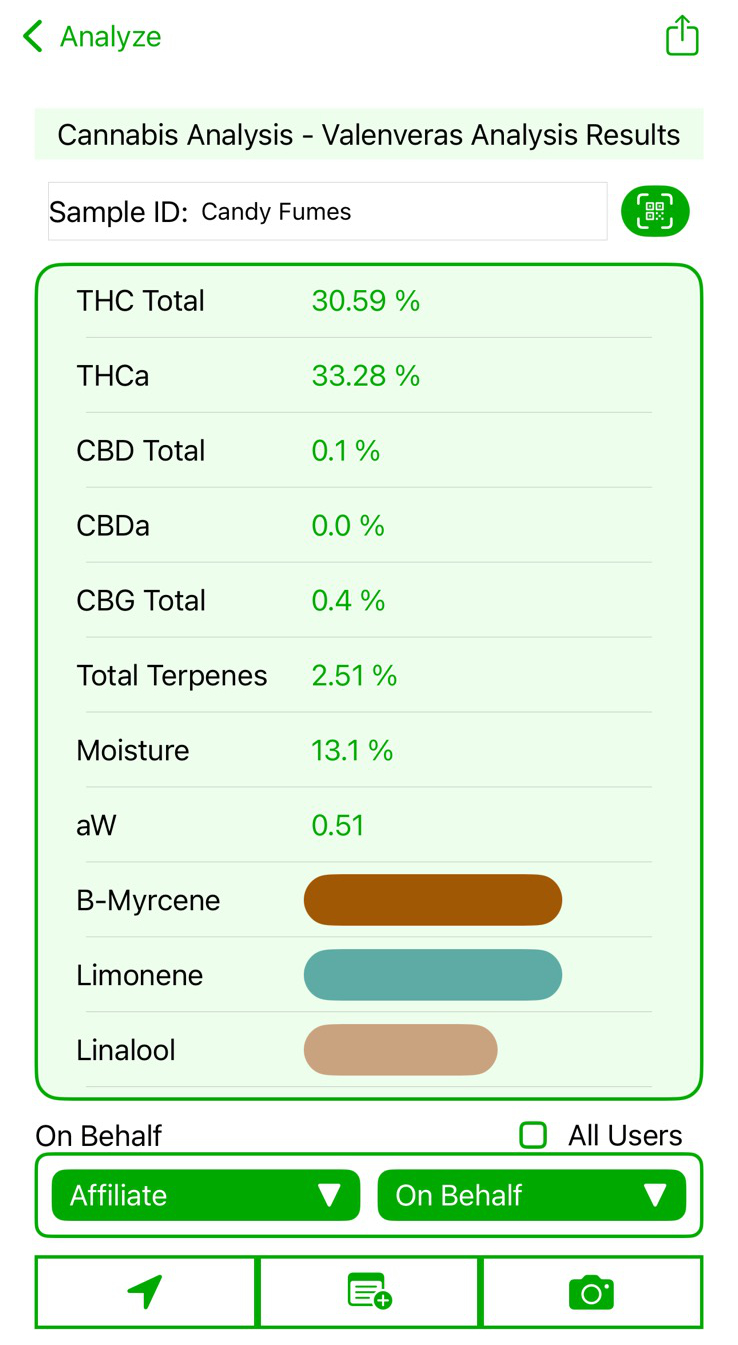738x1345 pixels.
Task: Select the Limonene teal bar
Action: click(432, 975)
